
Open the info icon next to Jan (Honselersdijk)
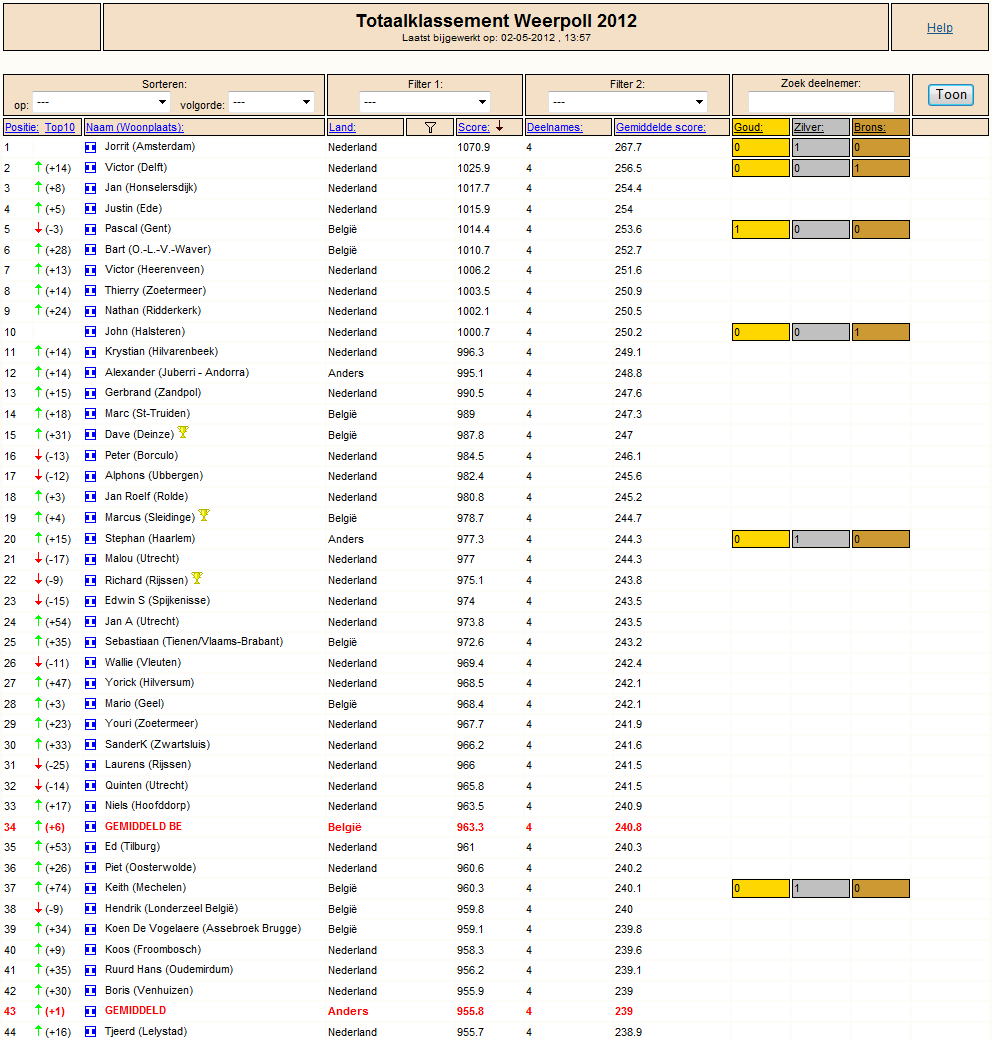(x=90, y=188)
